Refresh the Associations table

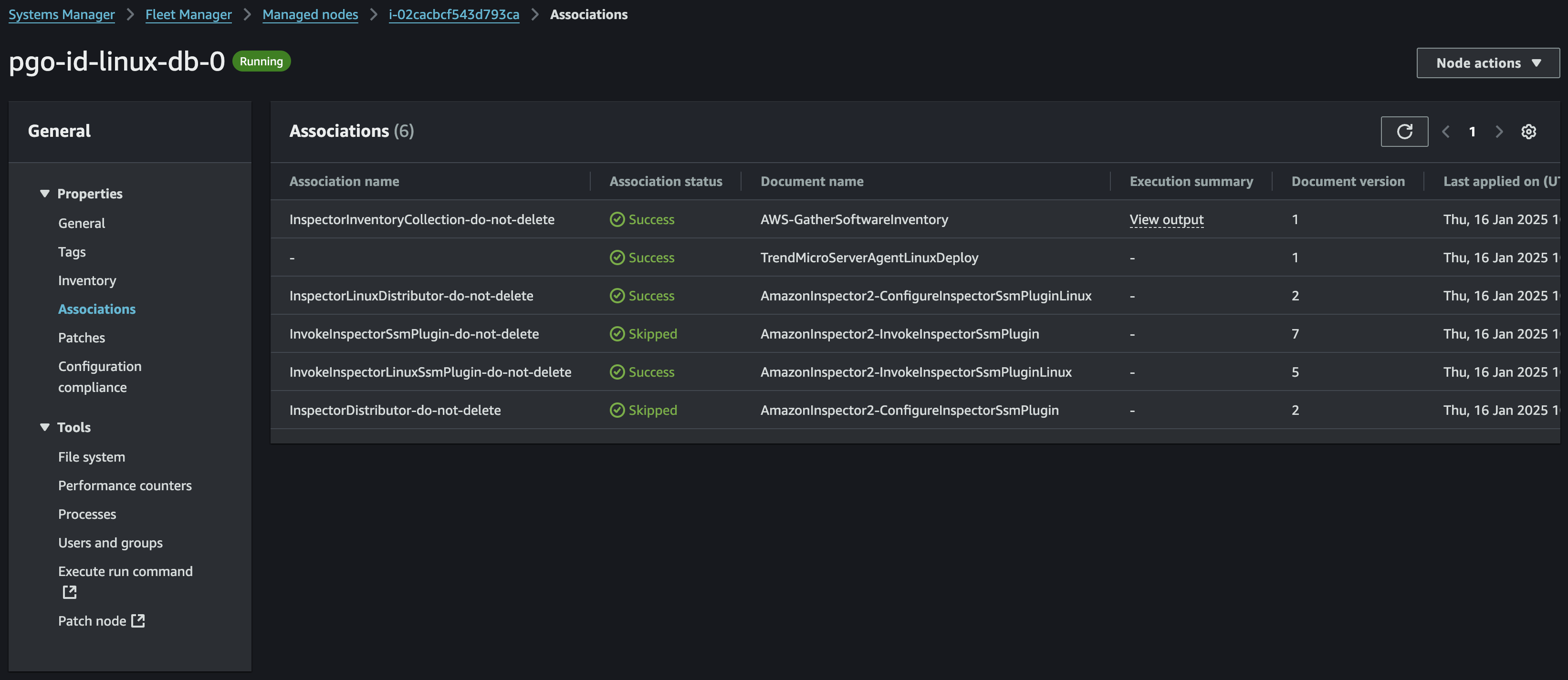pyautogui.click(x=1404, y=132)
